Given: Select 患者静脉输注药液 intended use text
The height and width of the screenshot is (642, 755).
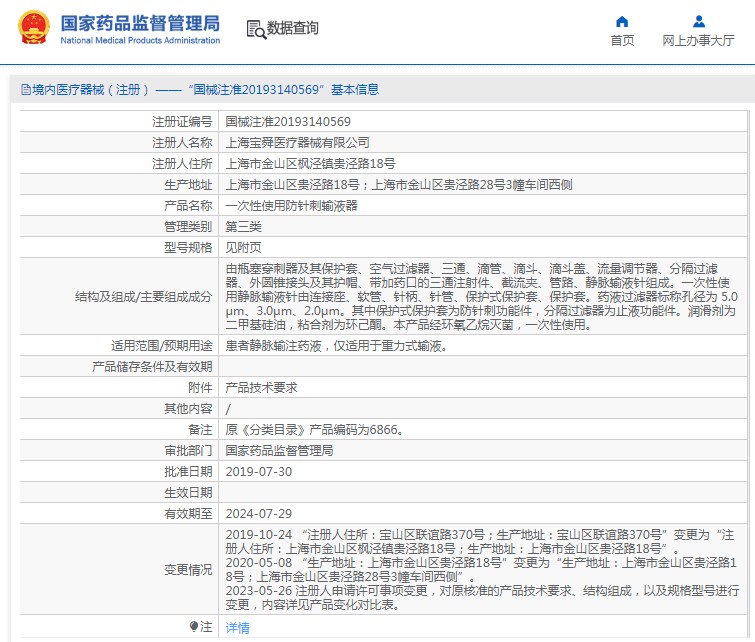Looking at the screenshot, I should click(x=337, y=346).
